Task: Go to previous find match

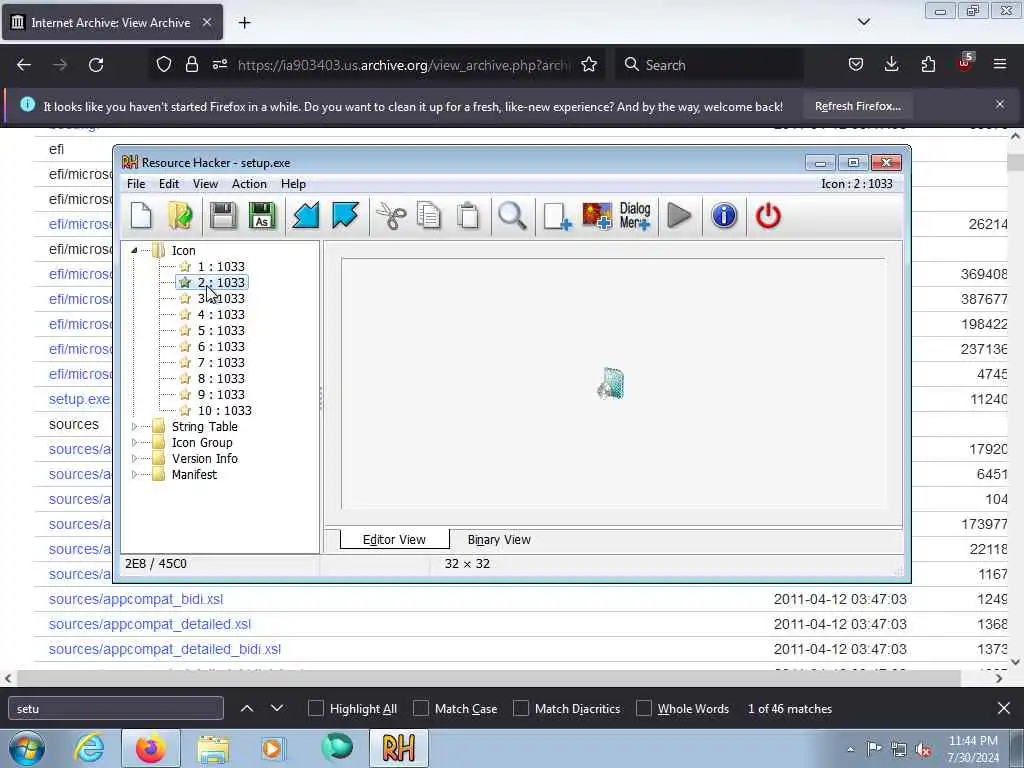Action: click(247, 709)
